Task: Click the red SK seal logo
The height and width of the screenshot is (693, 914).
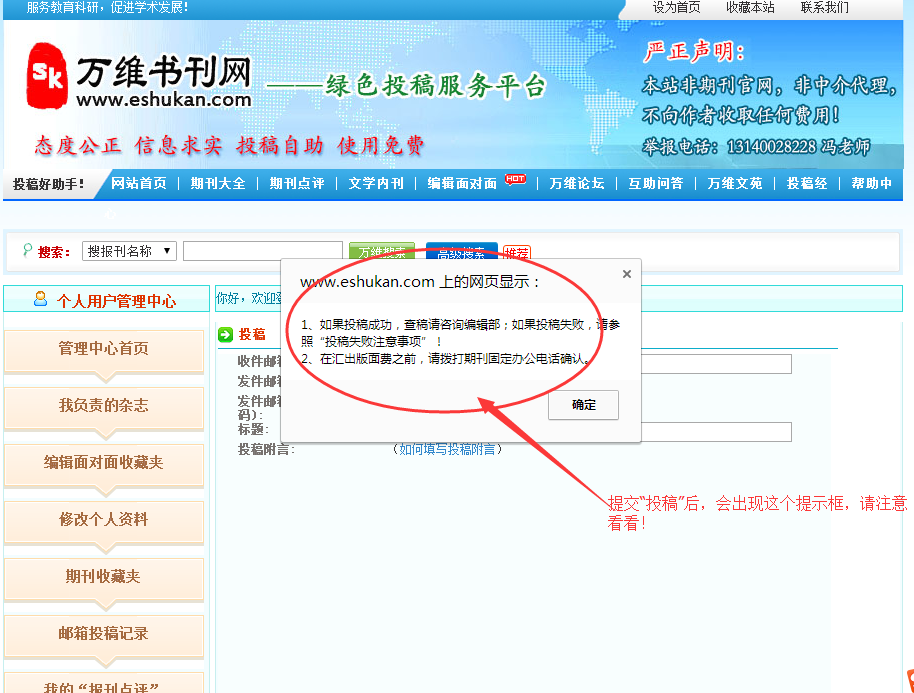Action: click(x=47, y=75)
